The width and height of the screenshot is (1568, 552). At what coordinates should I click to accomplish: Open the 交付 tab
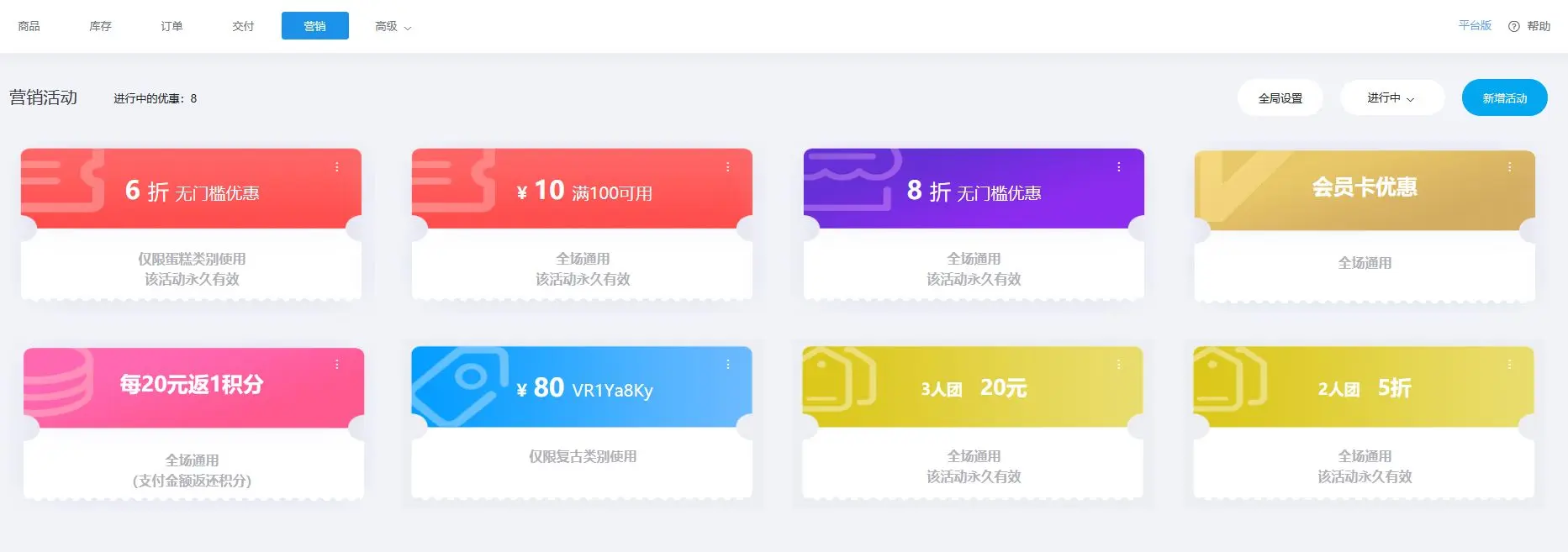click(x=243, y=27)
